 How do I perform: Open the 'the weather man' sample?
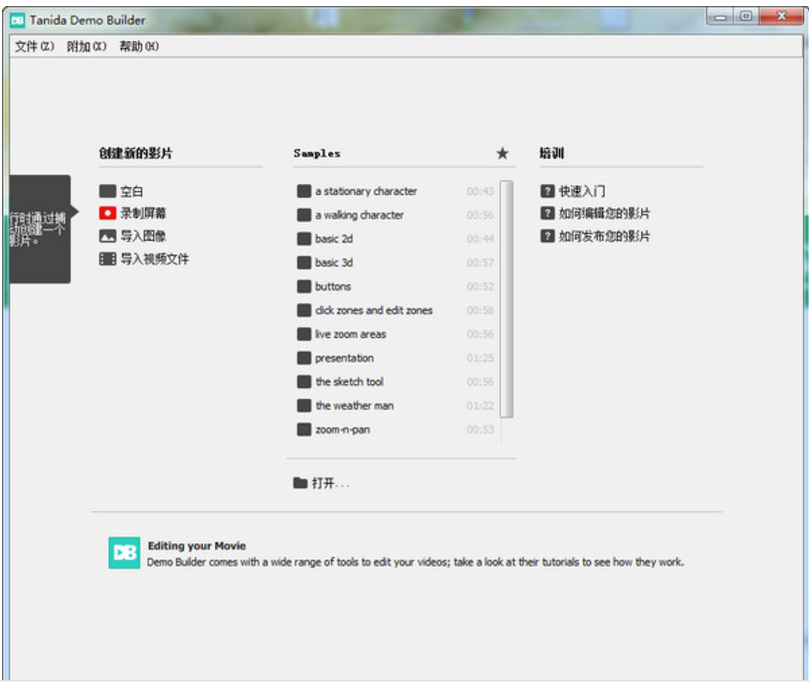(354, 406)
